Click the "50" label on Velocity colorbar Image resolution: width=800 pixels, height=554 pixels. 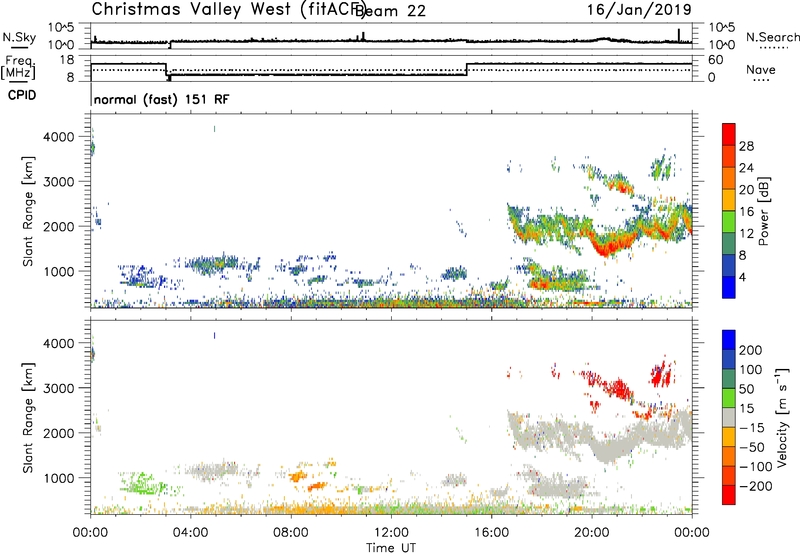[x=746, y=389]
